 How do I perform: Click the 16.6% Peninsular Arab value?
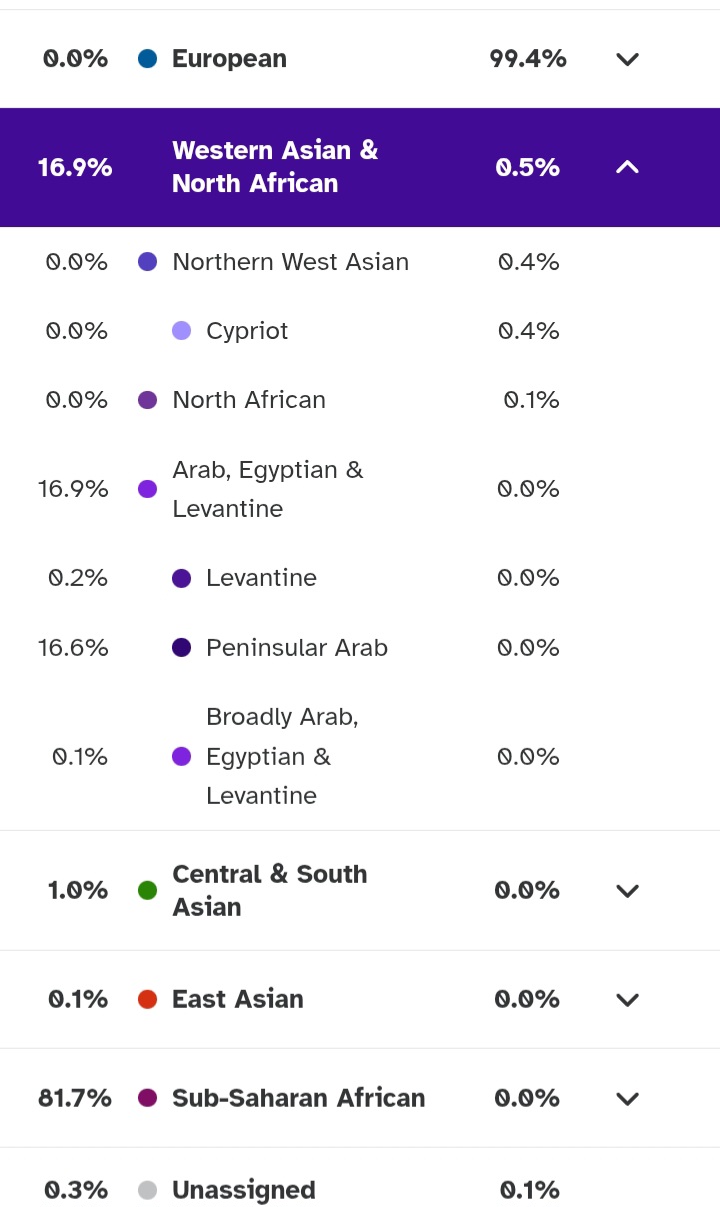pyautogui.click(x=73, y=648)
